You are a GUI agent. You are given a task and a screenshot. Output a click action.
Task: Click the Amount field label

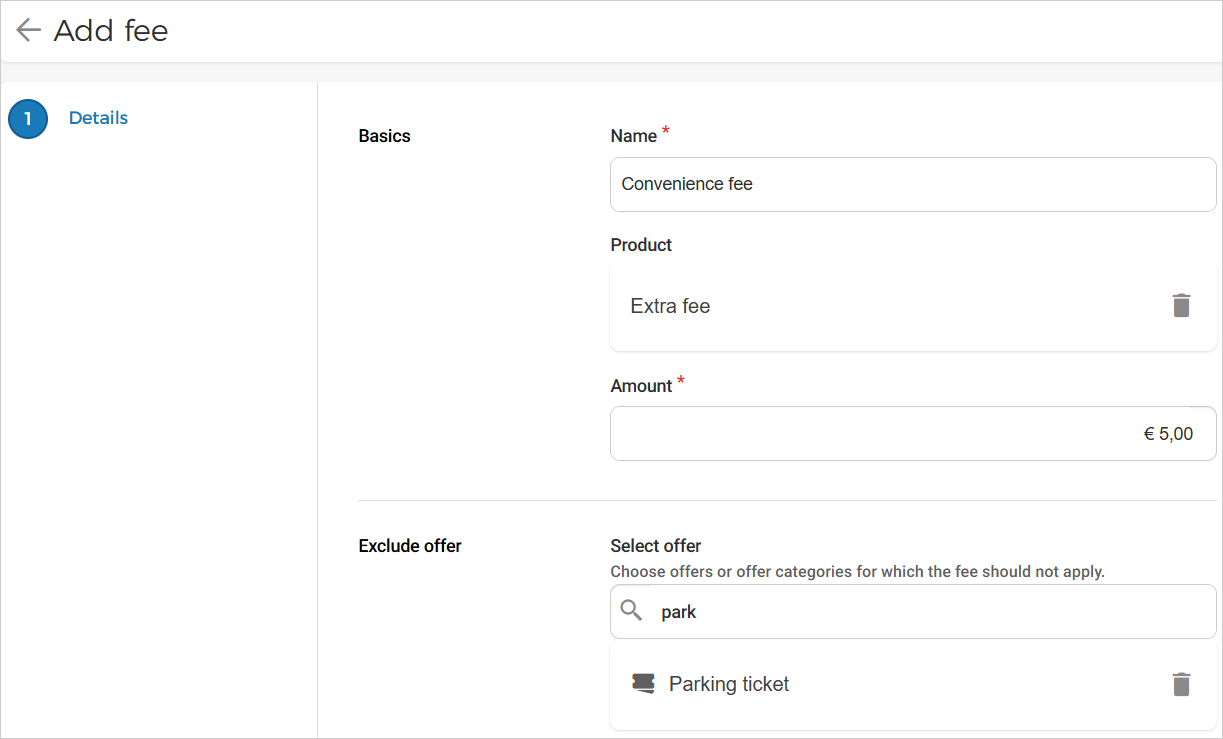(641, 386)
